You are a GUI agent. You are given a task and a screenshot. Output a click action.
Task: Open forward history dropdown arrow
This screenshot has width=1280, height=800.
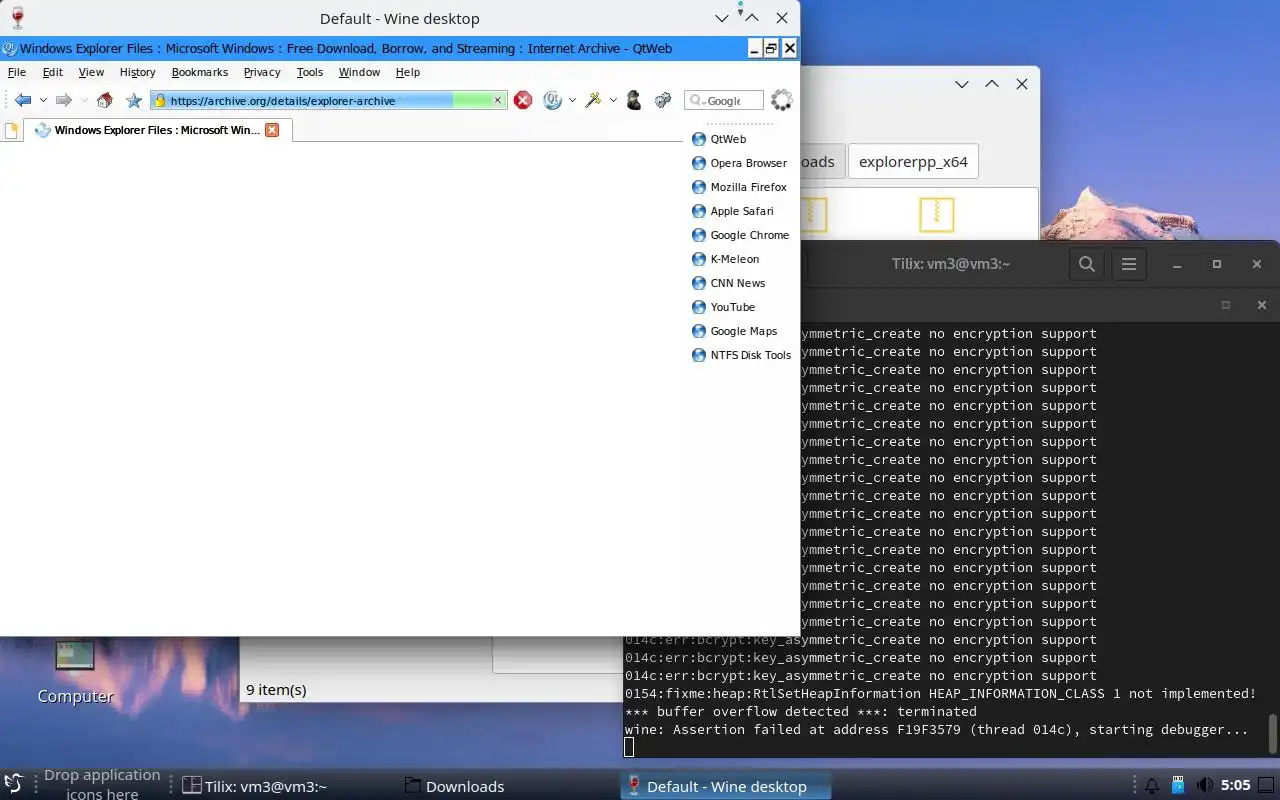[84, 100]
